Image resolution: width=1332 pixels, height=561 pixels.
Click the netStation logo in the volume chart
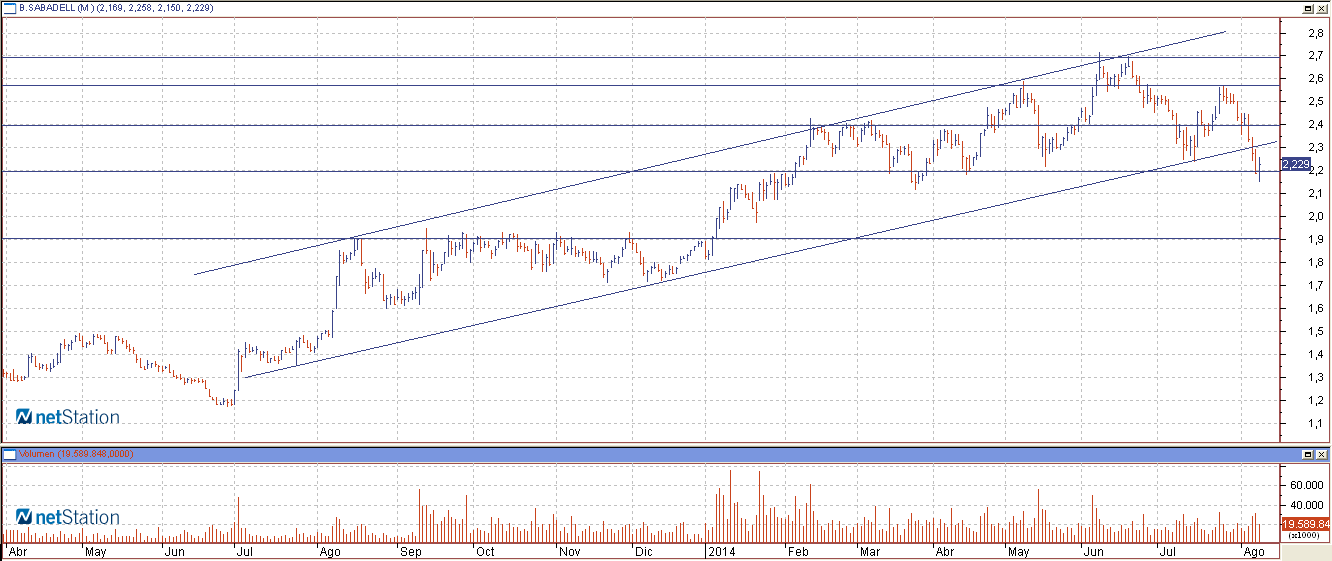[68, 517]
